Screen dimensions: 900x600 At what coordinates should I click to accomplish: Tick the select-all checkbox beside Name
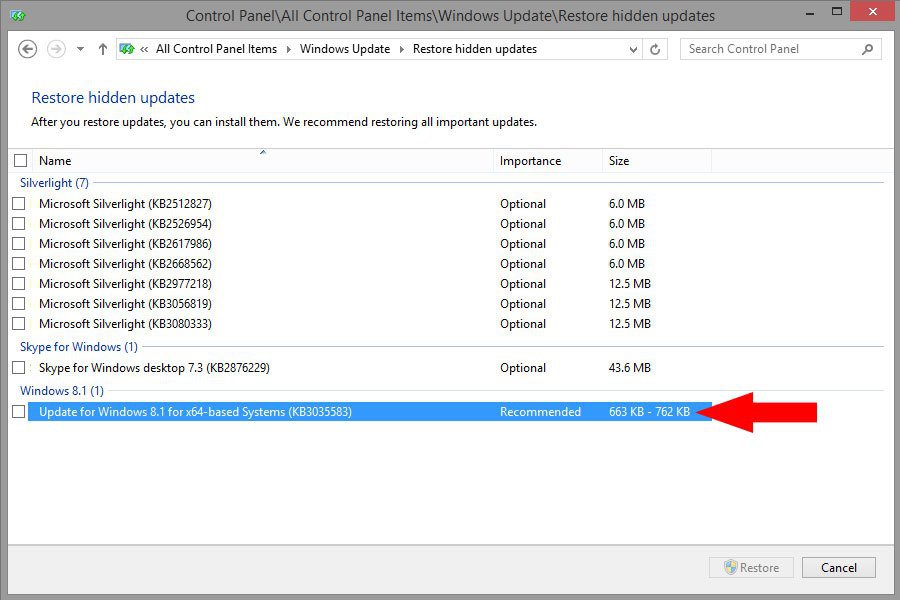coord(21,161)
